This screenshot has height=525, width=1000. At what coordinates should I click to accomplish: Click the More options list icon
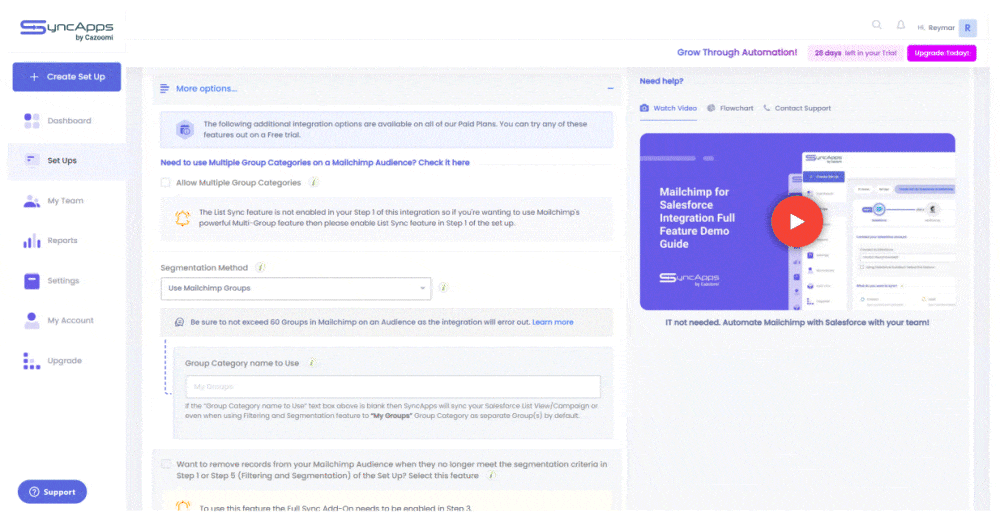point(165,89)
